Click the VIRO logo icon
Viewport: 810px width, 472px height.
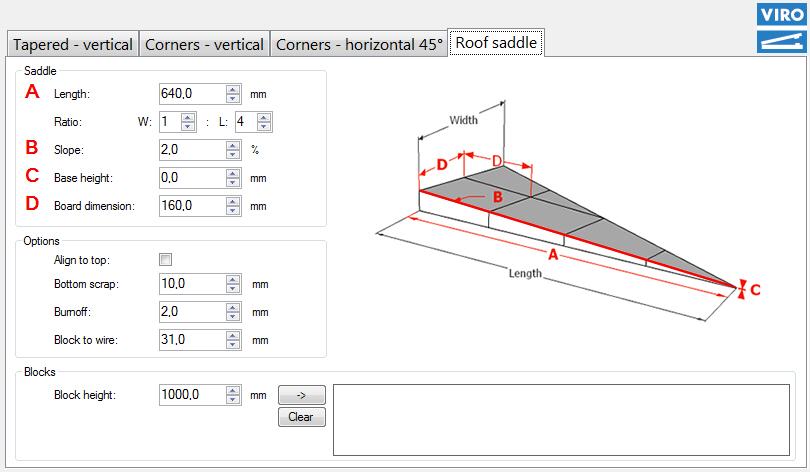(x=782, y=14)
